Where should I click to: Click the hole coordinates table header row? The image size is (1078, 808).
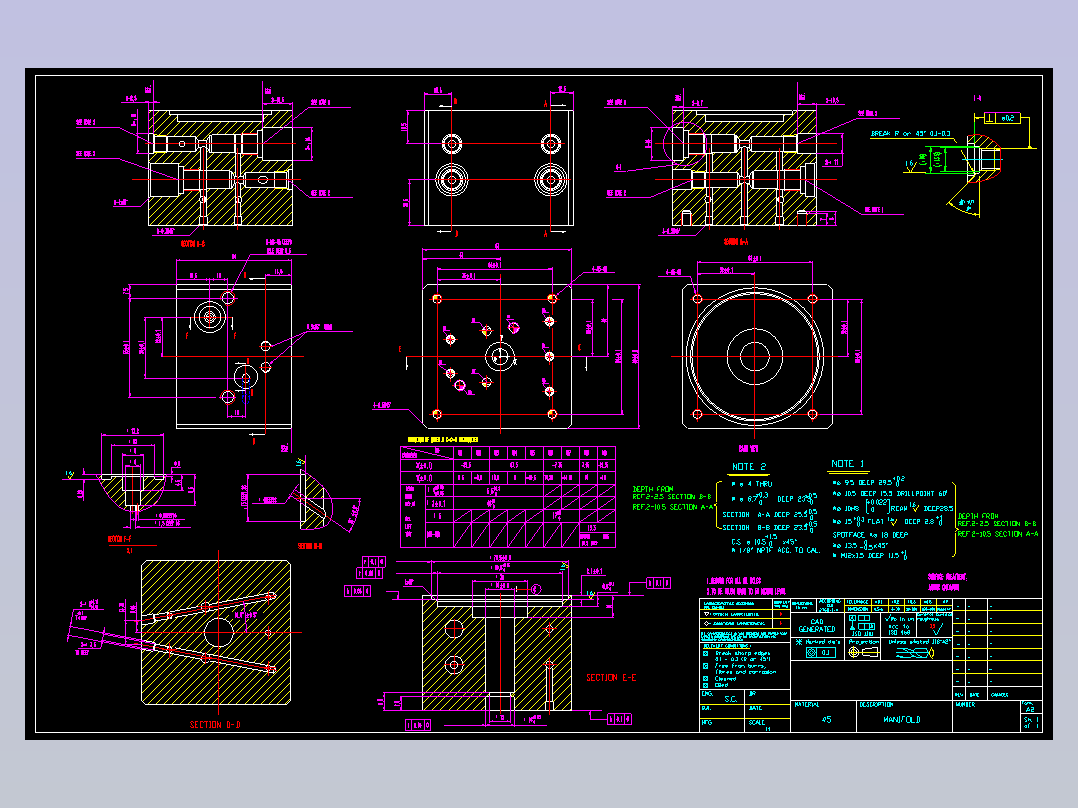507,453
